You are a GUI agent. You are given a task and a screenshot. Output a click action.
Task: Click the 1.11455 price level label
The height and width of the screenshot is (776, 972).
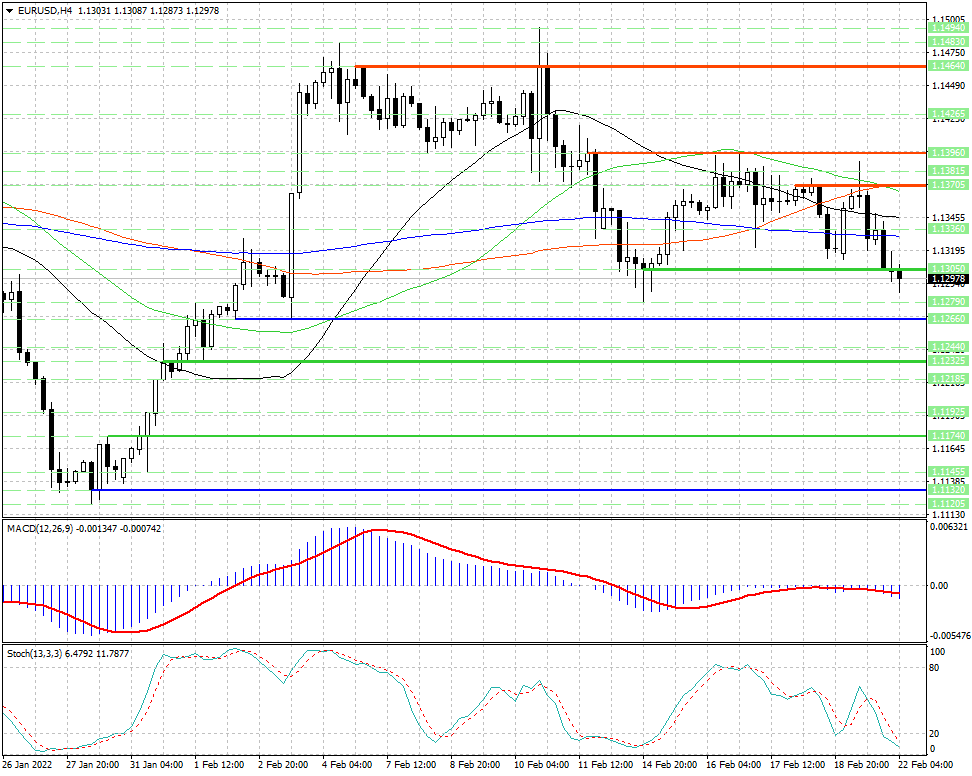[948, 472]
